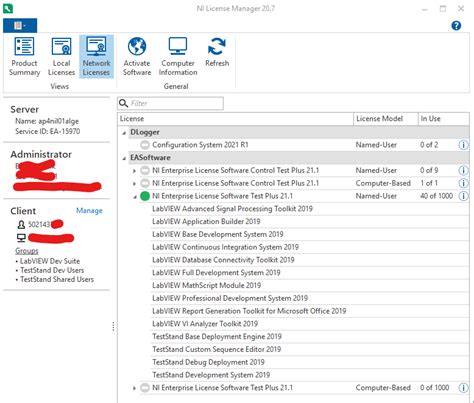Viewport: 474px width, 403px height.
Task: Show info for Configuration System 2021 R1
Action: (x=463, y=145)
